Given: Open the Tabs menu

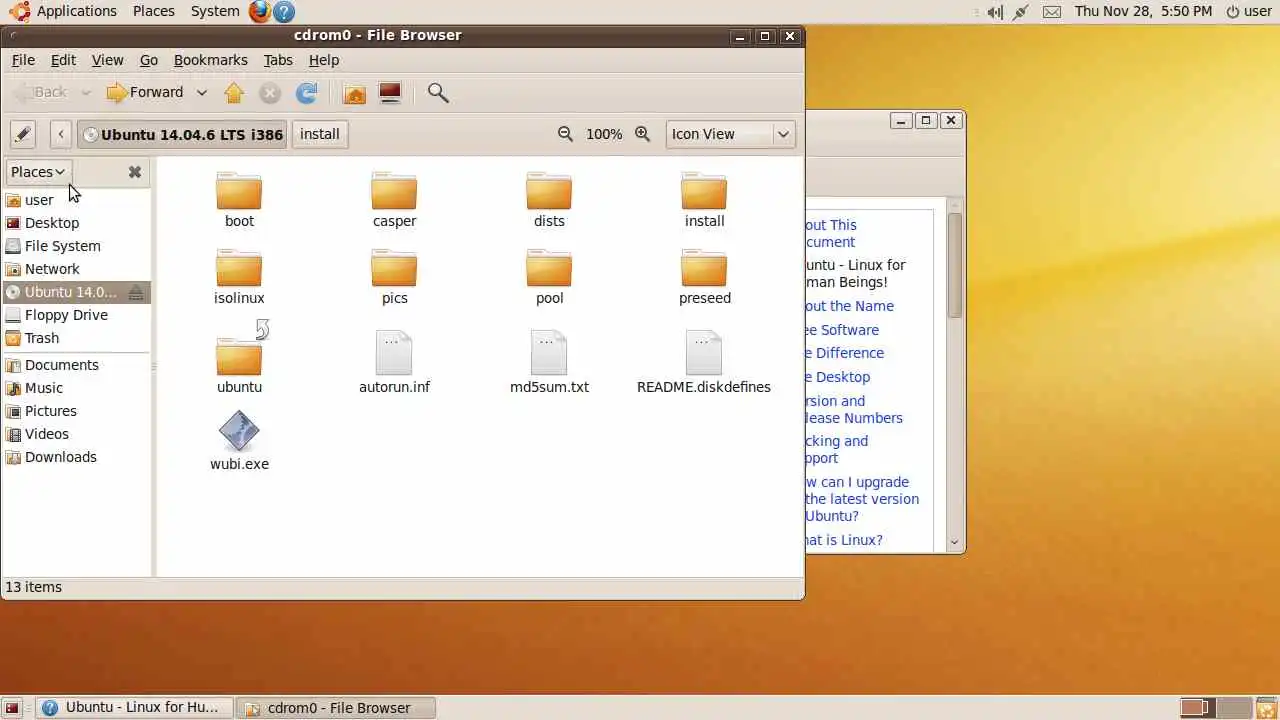Looking at the screenshot, I should (278, 60).
